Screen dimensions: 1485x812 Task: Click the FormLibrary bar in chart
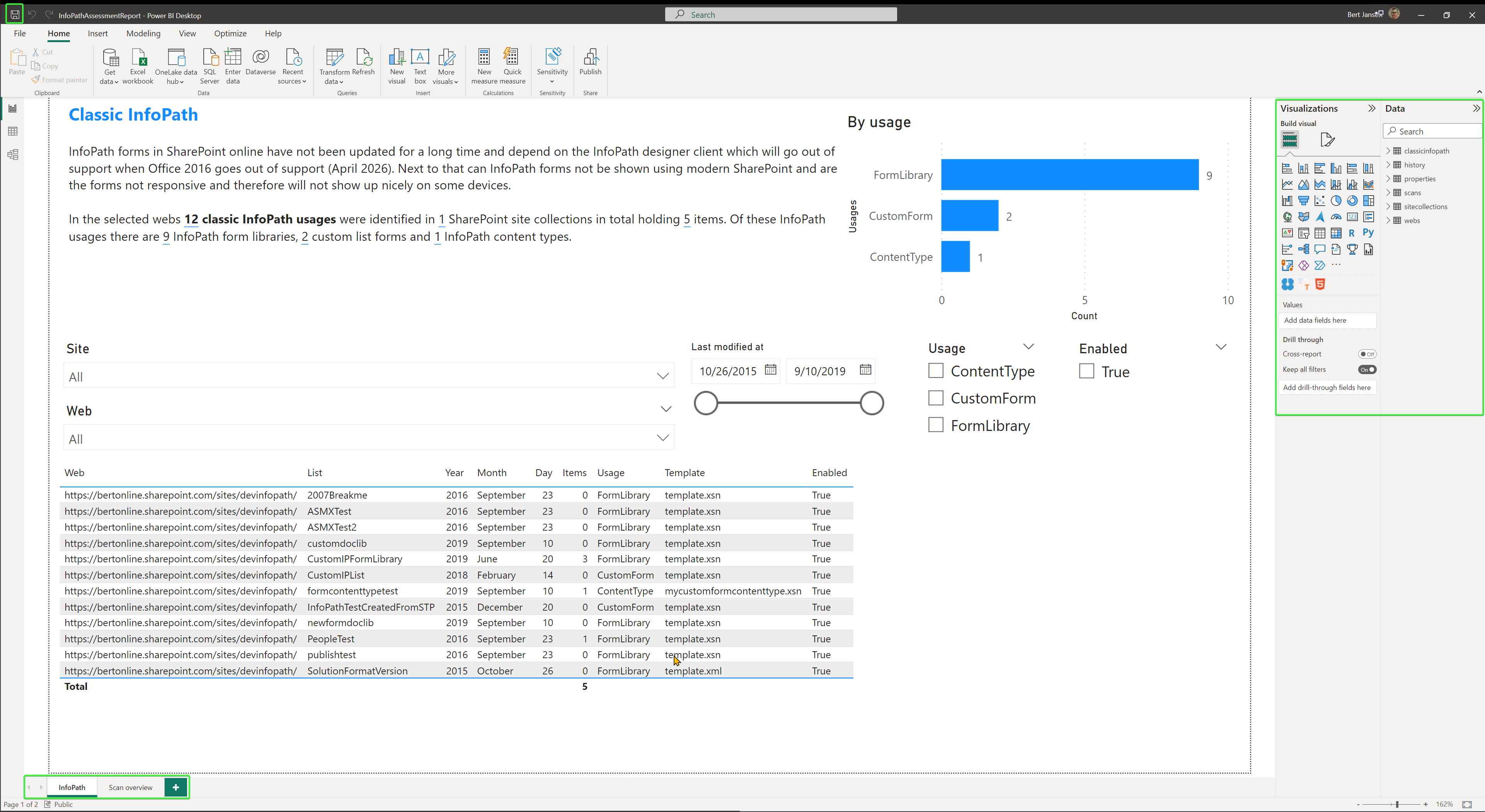1070,175
